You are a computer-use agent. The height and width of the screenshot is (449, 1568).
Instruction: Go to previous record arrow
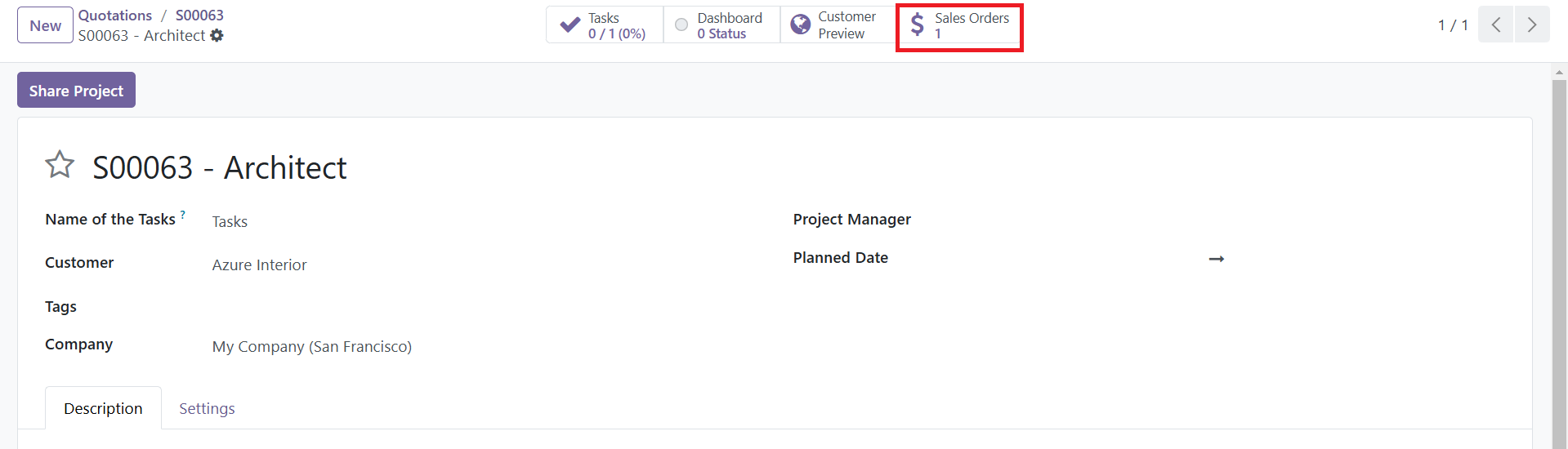pos(1496,24)
